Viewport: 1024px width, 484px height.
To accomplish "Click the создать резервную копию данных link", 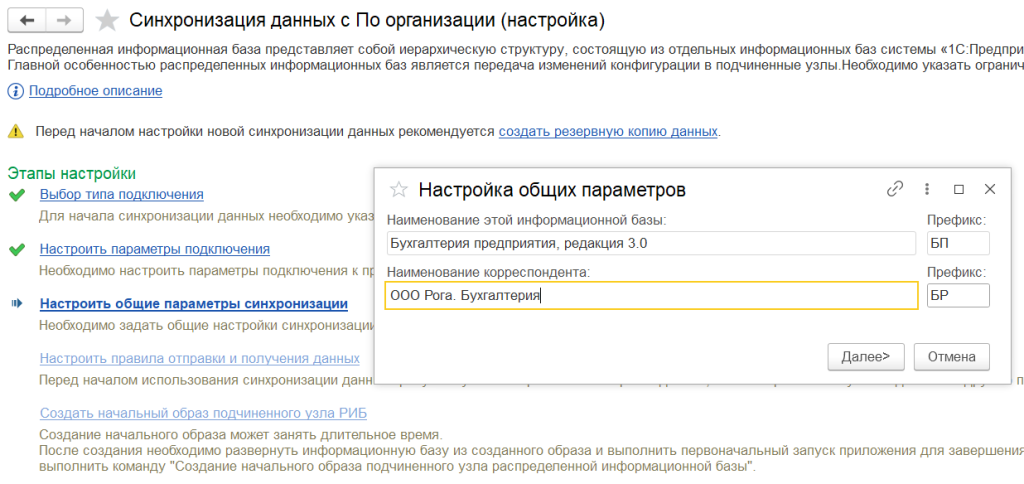I will (608, 131).
